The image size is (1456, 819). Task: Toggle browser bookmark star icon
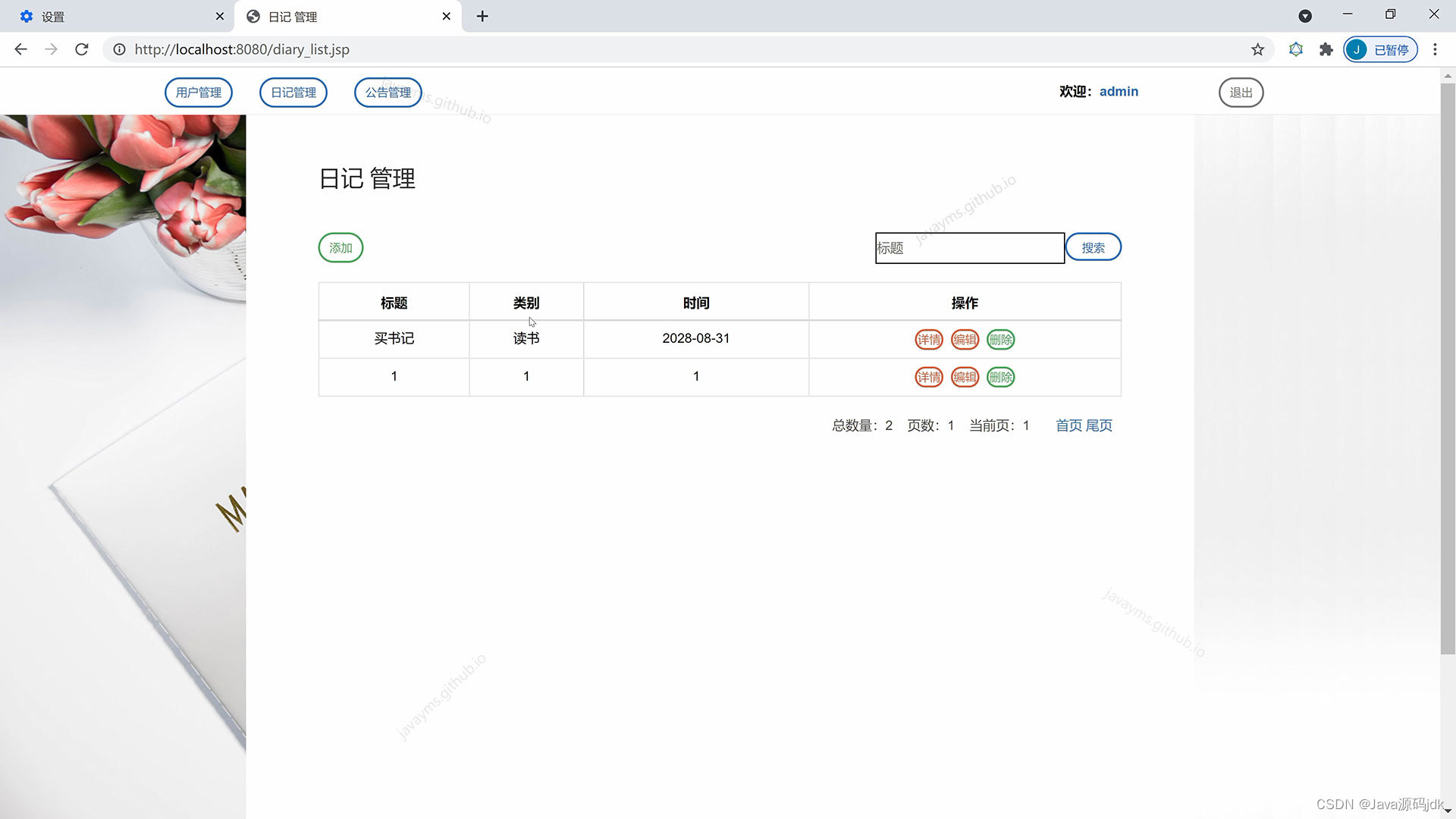coord(1258,49)
